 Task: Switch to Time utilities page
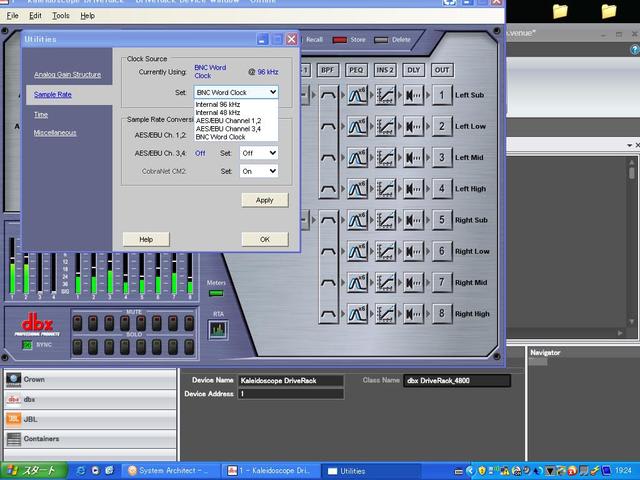click(41, 115)
